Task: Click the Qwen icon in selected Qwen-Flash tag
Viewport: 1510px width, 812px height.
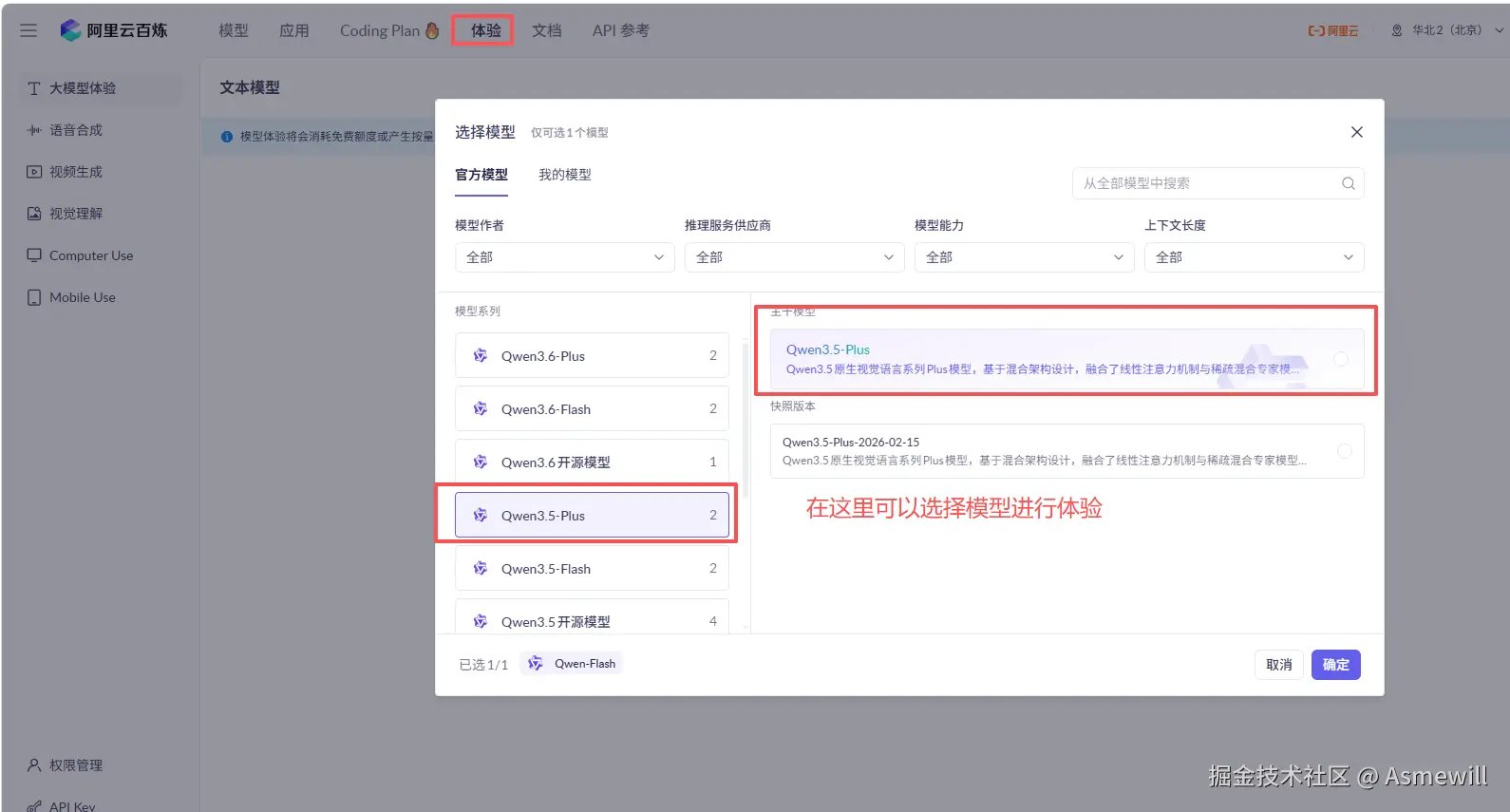Action: coord(536,664)
